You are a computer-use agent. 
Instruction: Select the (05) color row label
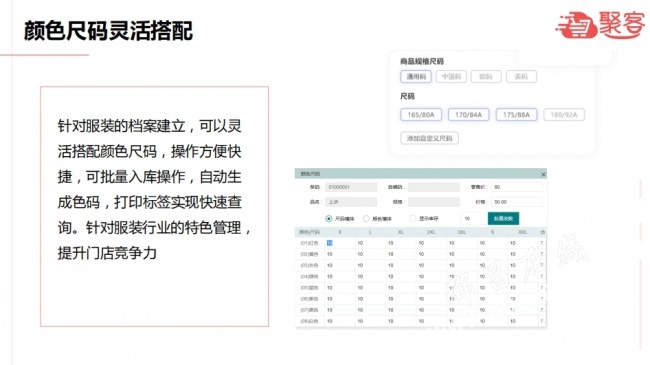coord(310,288)
